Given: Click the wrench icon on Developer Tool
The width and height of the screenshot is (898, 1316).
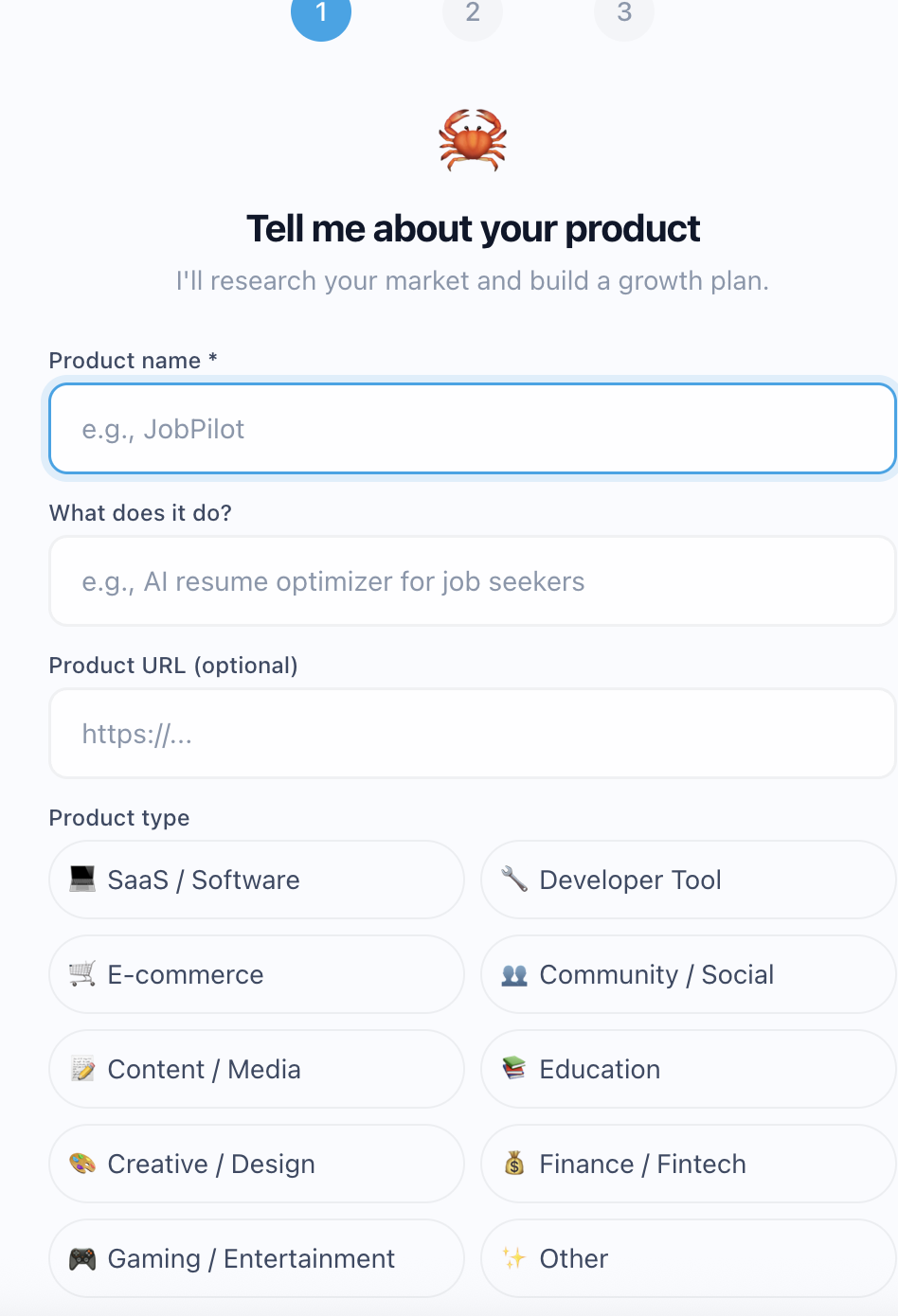Looking at the screenshot, I should [514, 879].
